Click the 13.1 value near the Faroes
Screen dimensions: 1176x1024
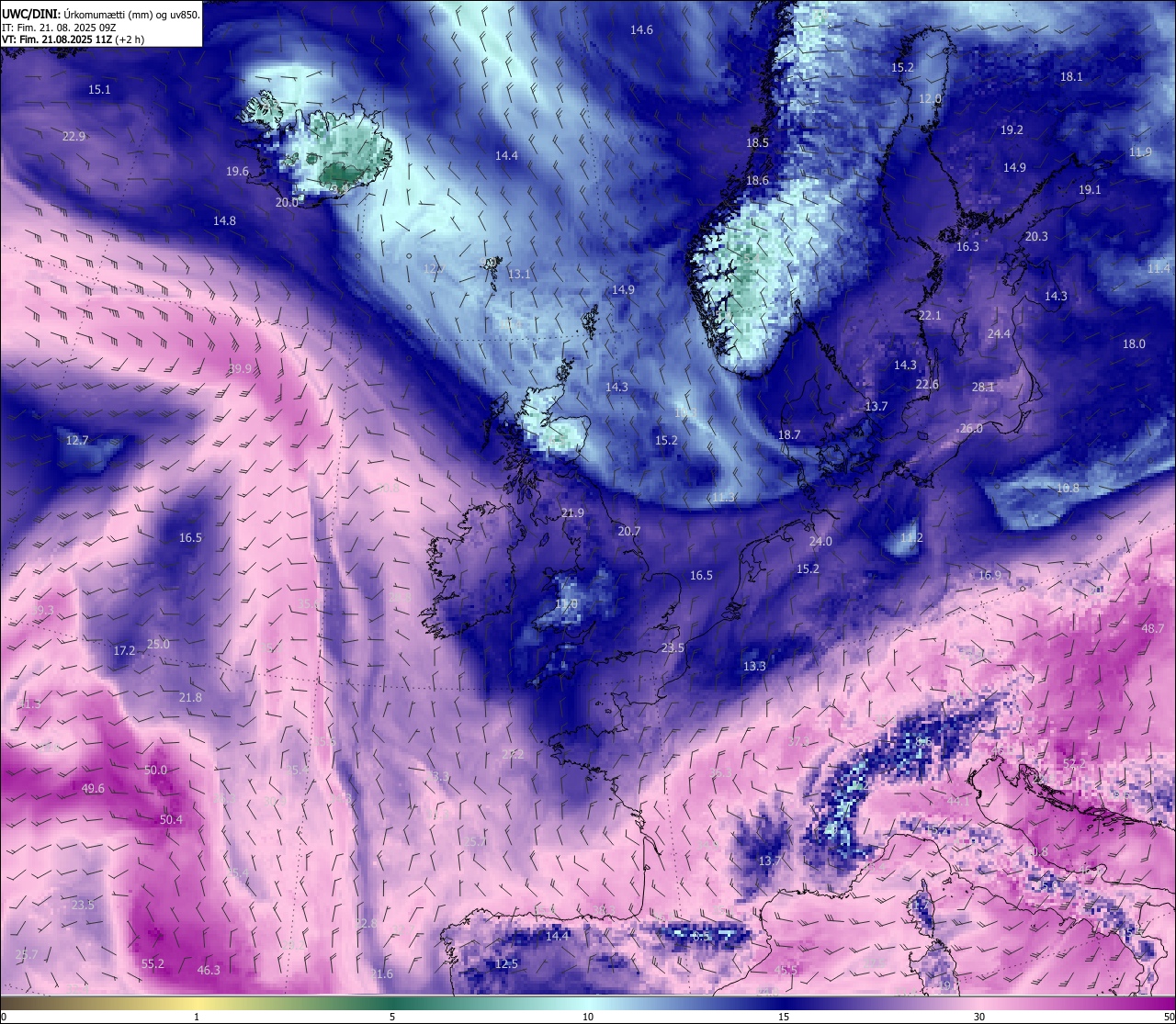click(519, 275)
